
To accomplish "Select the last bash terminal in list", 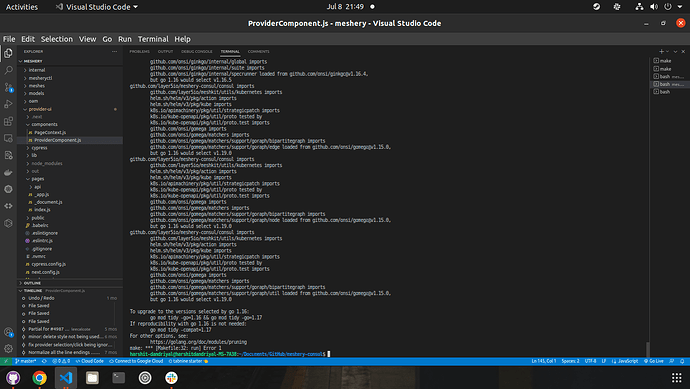I will coord(669,92).
